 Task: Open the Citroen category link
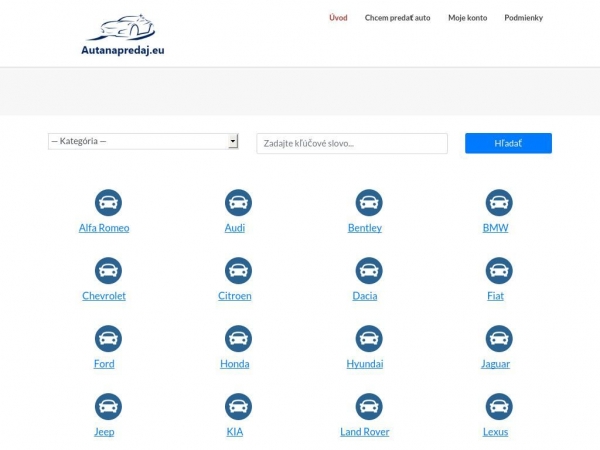[x=235, y=296]
